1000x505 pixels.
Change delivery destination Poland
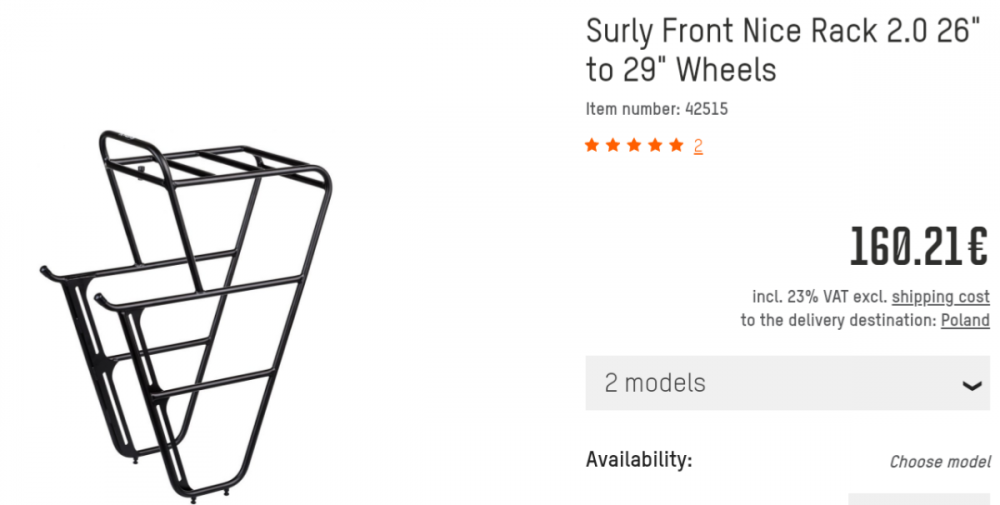coord(965,321)
